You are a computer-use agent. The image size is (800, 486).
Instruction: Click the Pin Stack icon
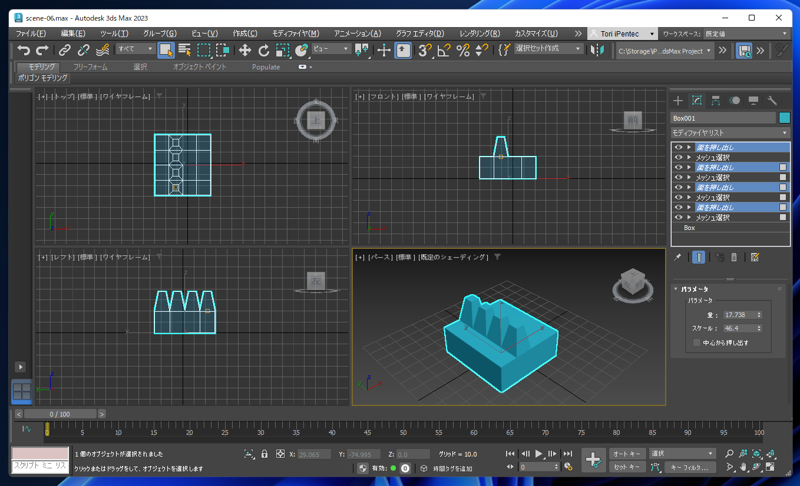click(678, 258)
